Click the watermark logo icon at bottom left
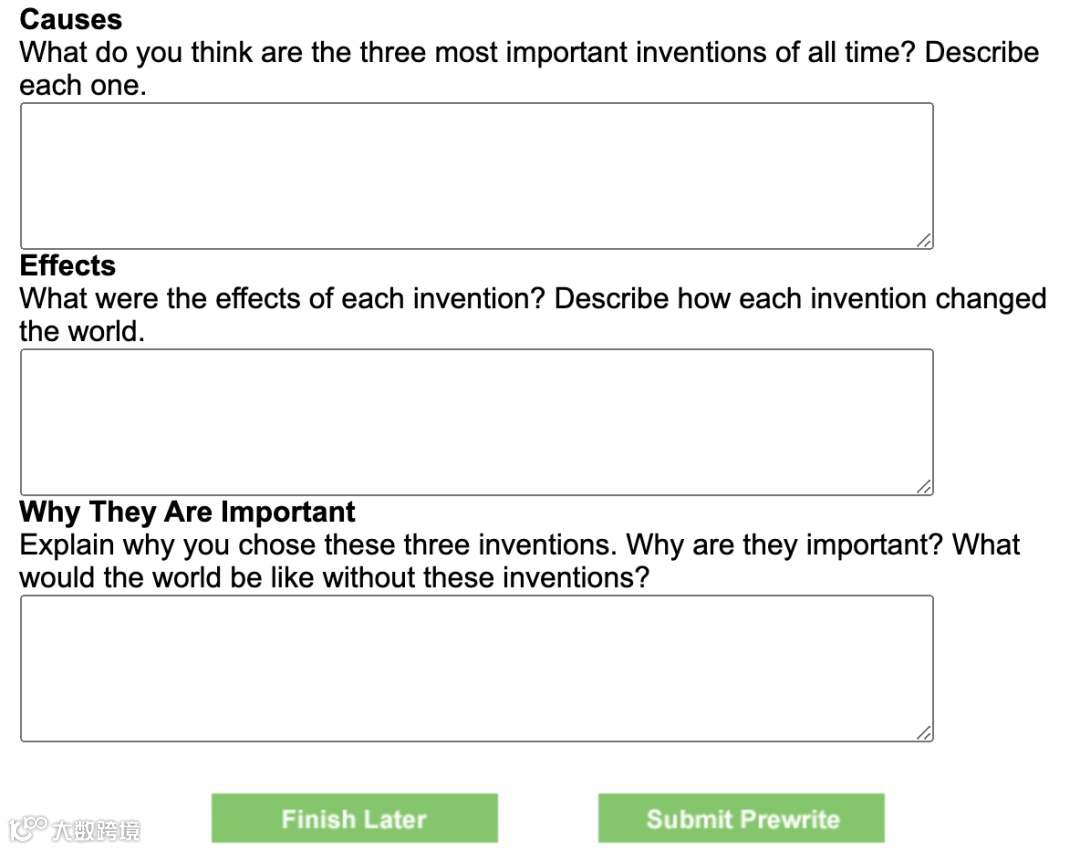Screen dimensions: 1080x850 pyautogui.click(x=27, y=828)
